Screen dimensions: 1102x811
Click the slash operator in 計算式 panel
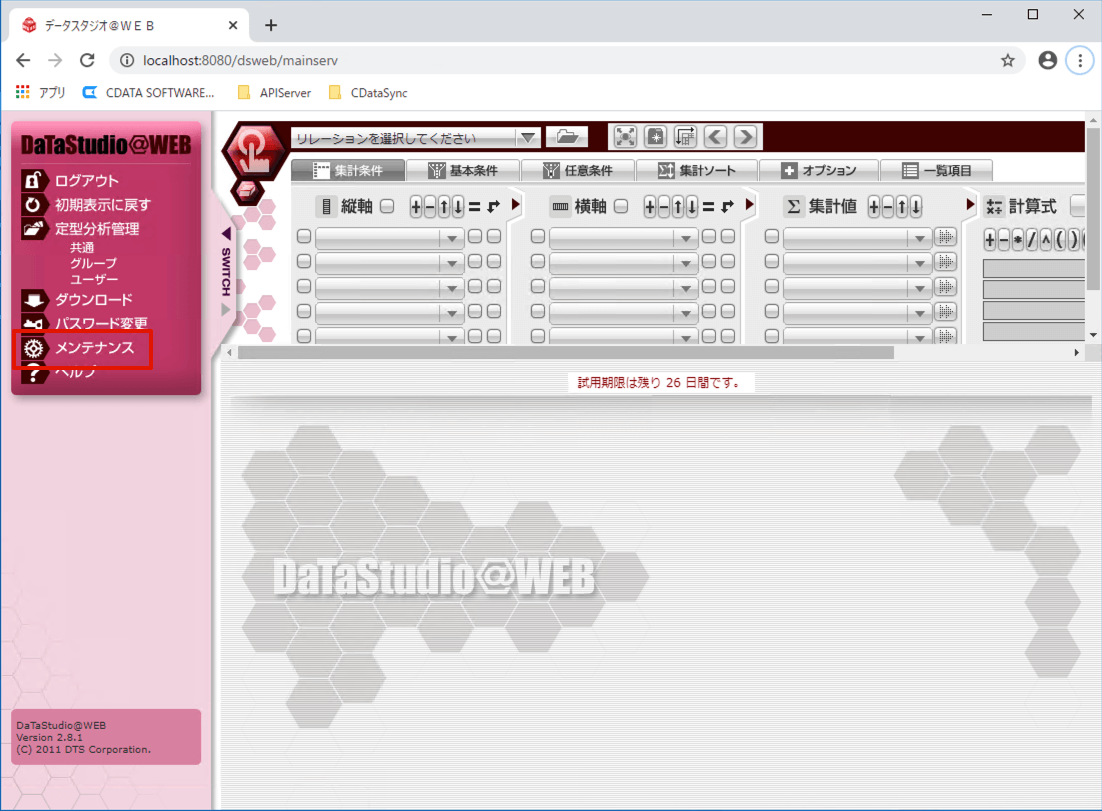pos(1032,240)
